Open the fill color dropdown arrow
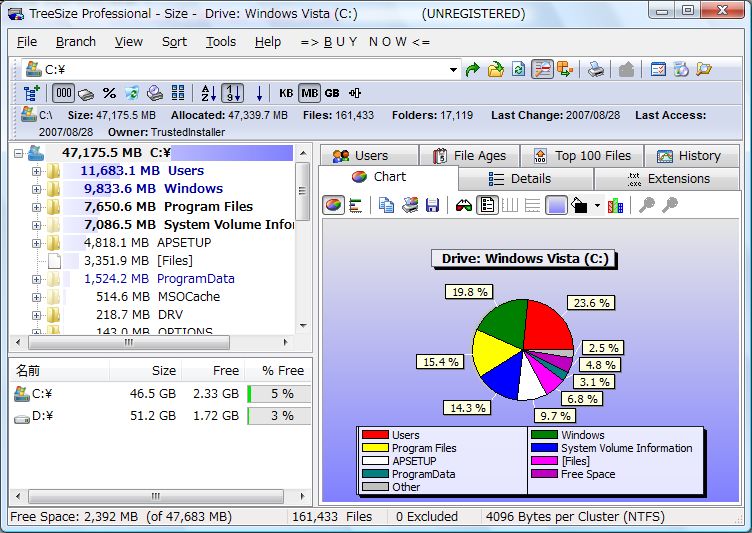This screenshot has height=533, width=752. coord(597,206)
